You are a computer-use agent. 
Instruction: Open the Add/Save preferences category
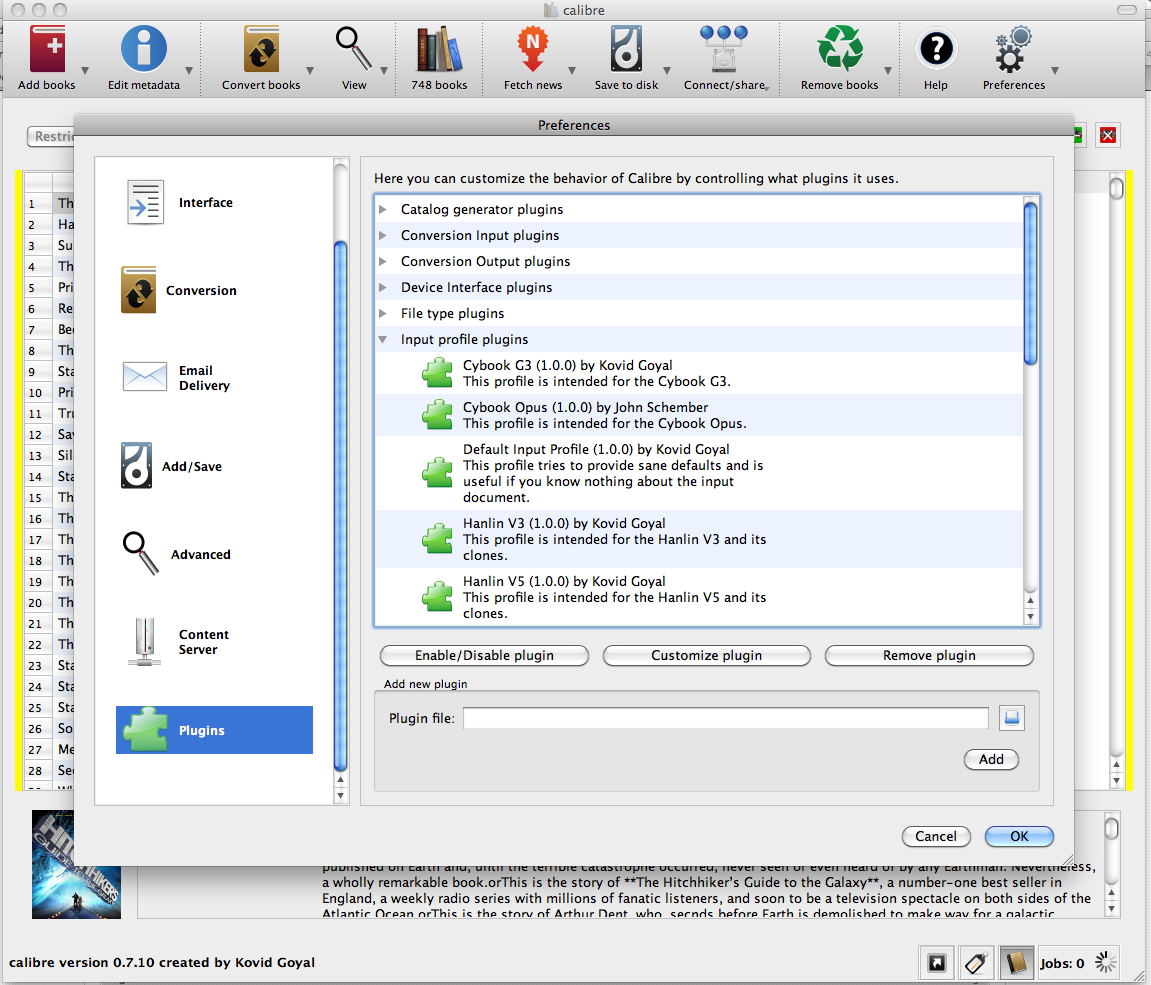point(214,466)
